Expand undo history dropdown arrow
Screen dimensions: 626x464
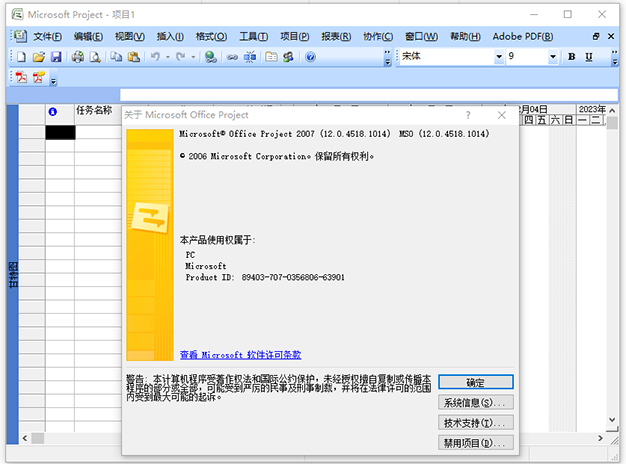pos(168,57)
